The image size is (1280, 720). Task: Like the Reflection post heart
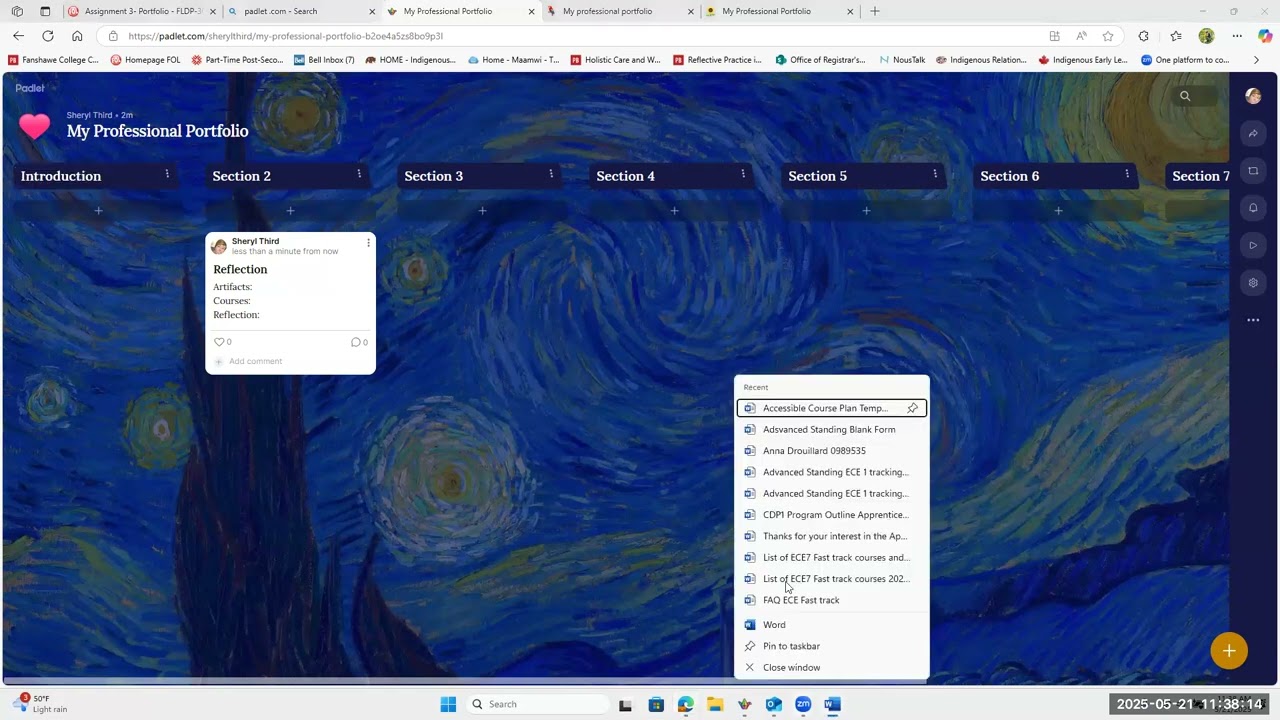(x=219, y=342)
